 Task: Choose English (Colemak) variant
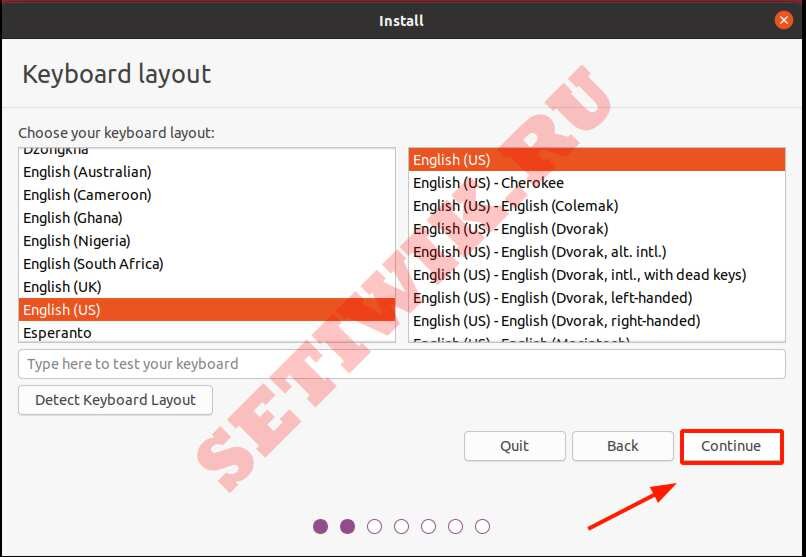(597, 206)
